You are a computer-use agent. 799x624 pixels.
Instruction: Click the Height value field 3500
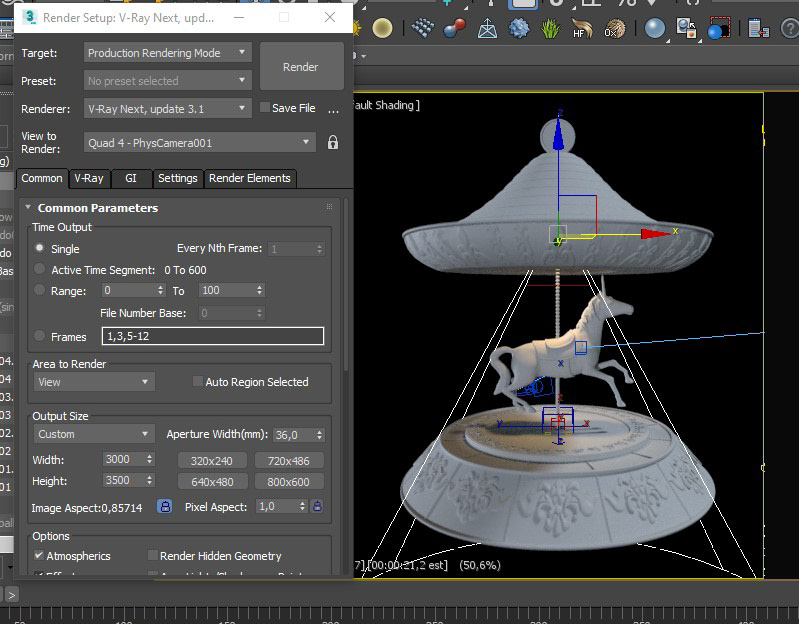tap(124, 480)
